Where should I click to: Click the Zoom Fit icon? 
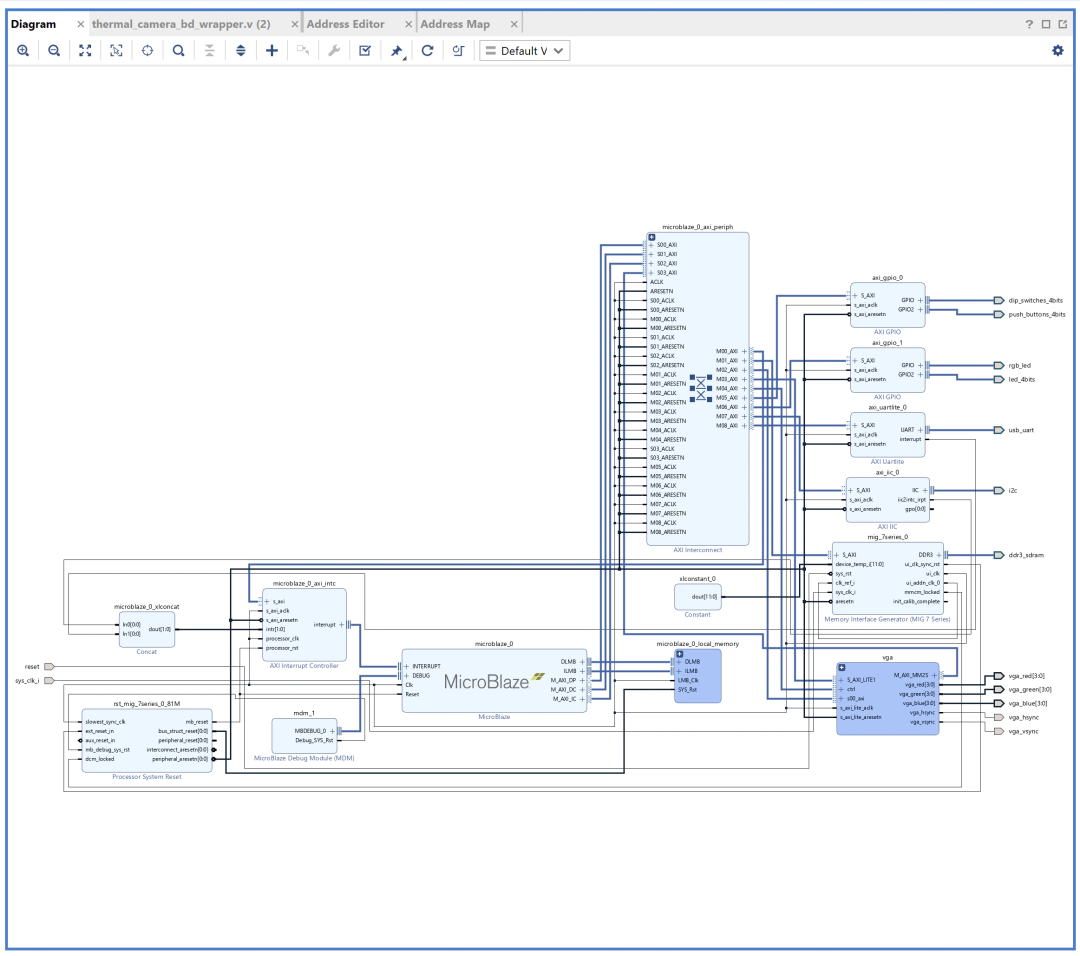click(85, 50)
